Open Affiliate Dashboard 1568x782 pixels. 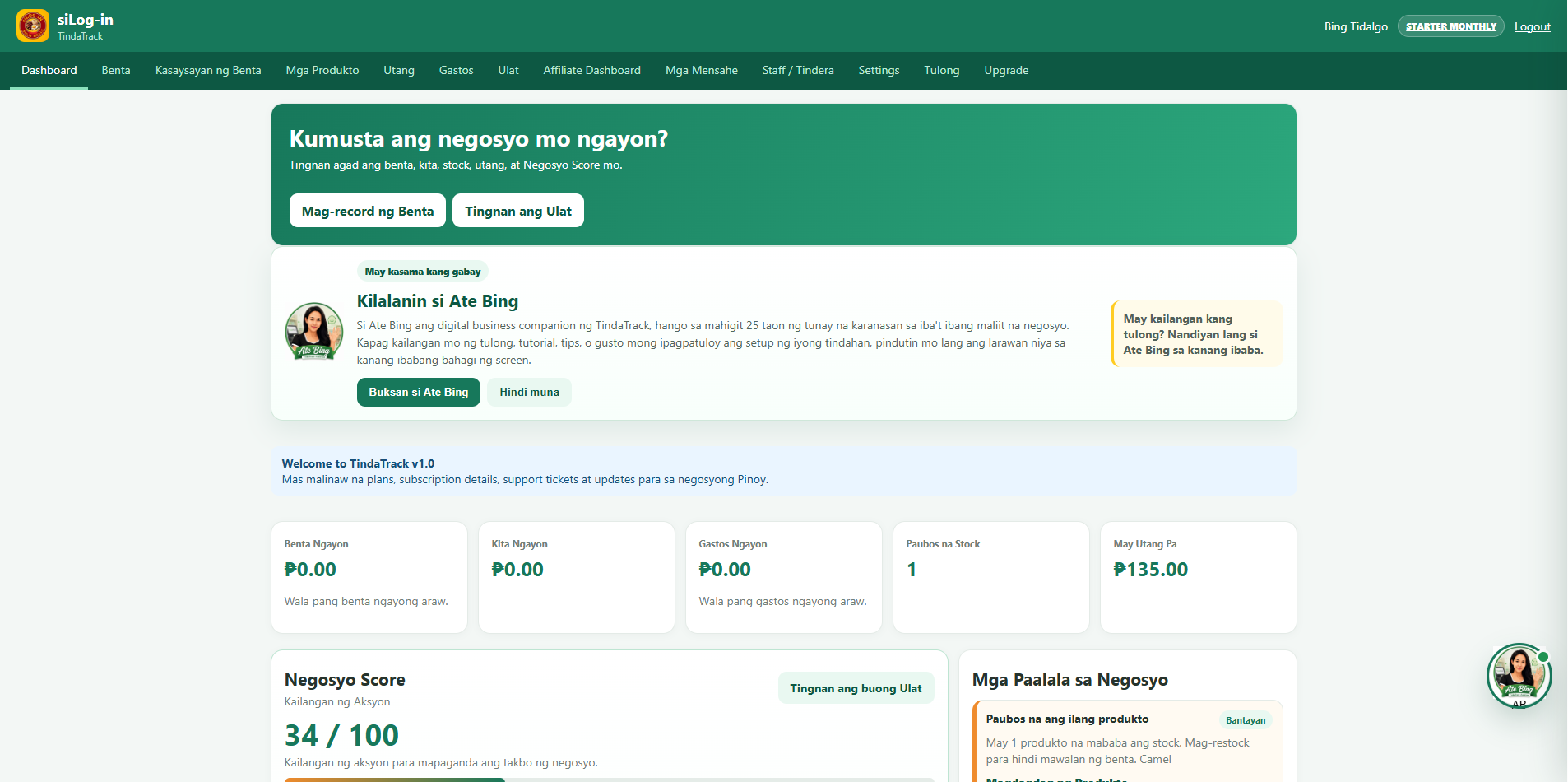coord(592,71)
